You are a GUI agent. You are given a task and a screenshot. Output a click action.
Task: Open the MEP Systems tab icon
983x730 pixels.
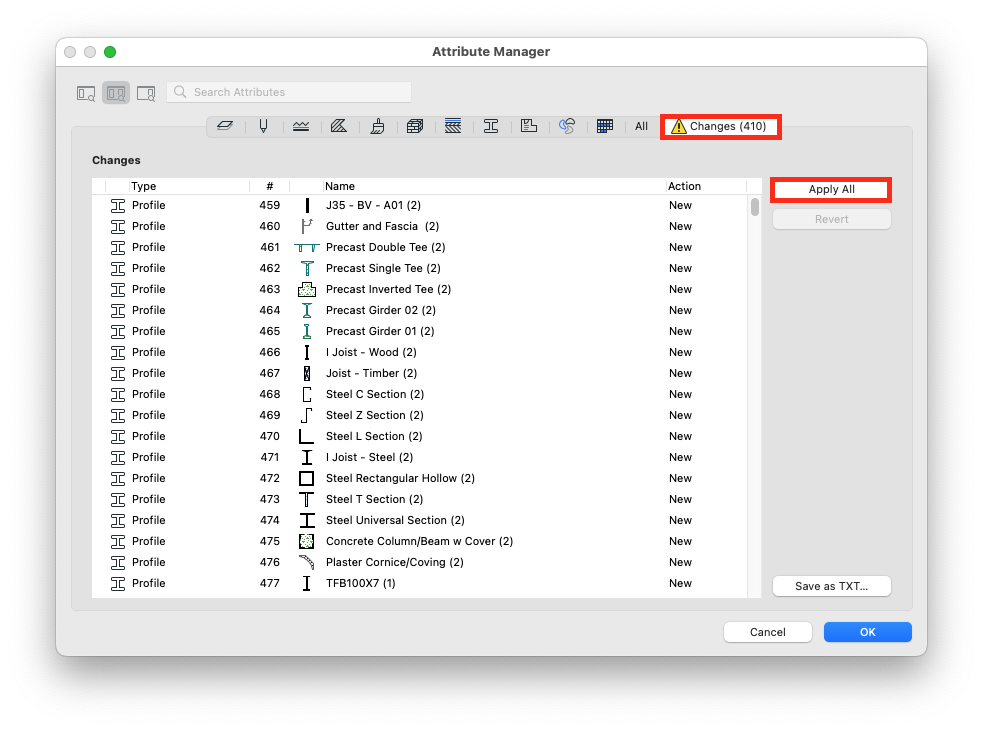(567, 126)
